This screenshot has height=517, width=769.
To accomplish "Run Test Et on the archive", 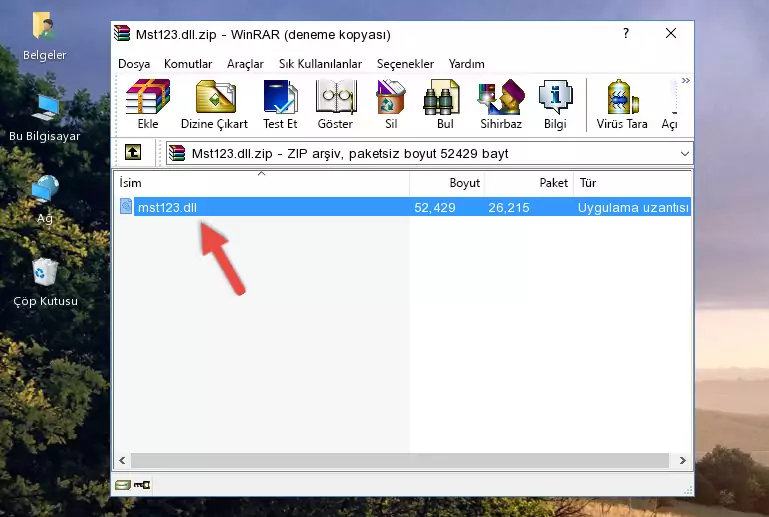I will (x=280, y=104).
